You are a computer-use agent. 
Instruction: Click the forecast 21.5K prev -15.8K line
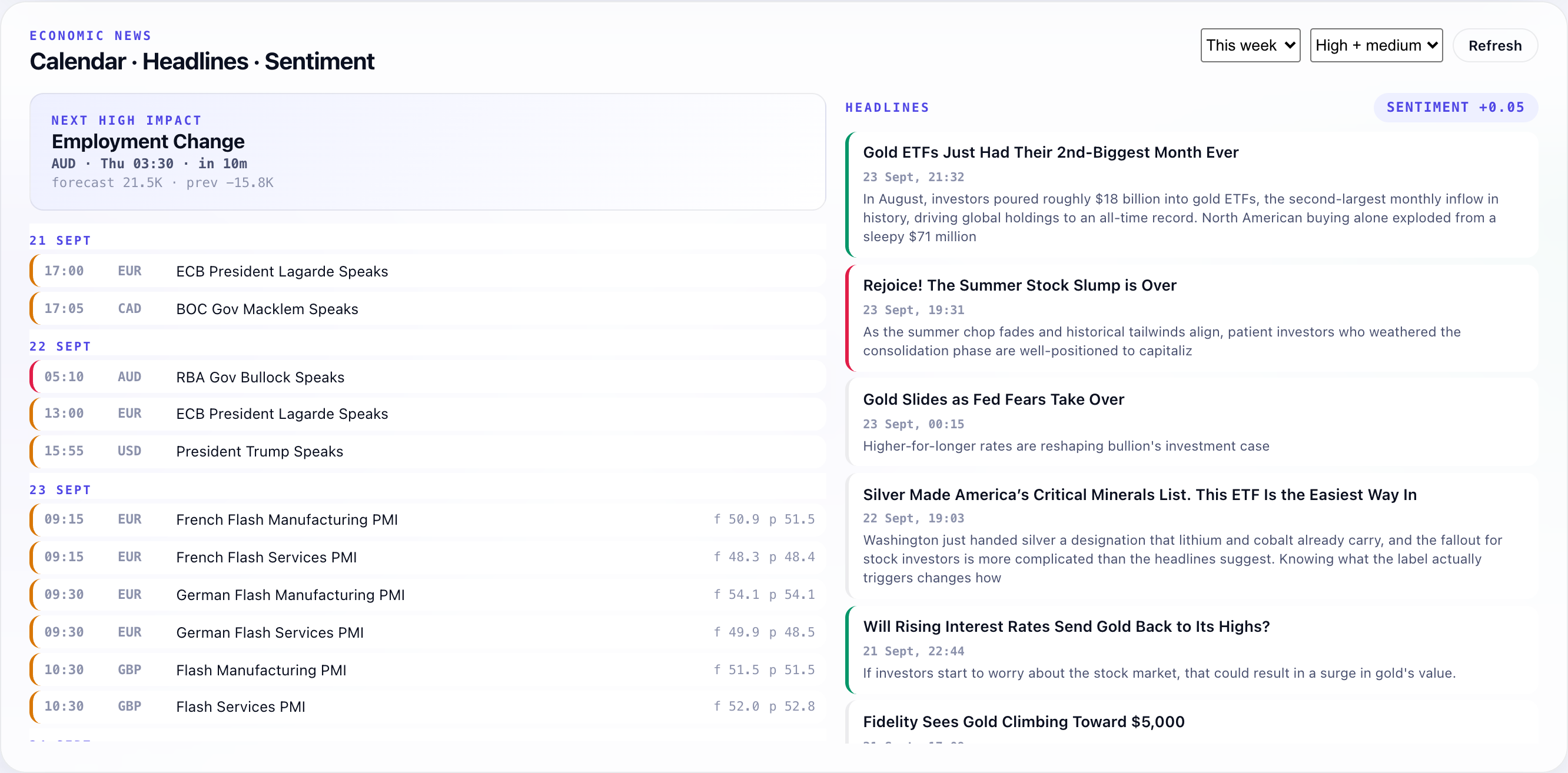pos(162,182)
